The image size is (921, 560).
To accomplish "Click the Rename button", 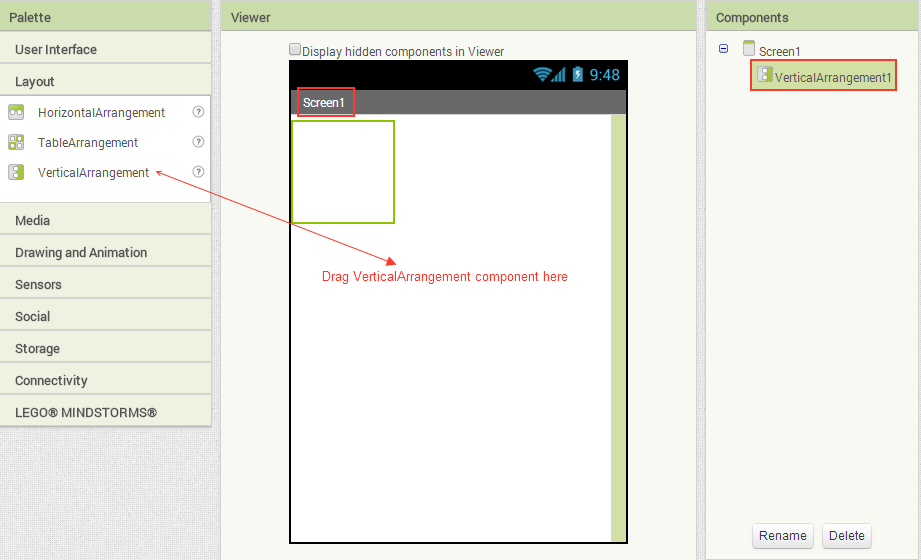I will point(782,535).
